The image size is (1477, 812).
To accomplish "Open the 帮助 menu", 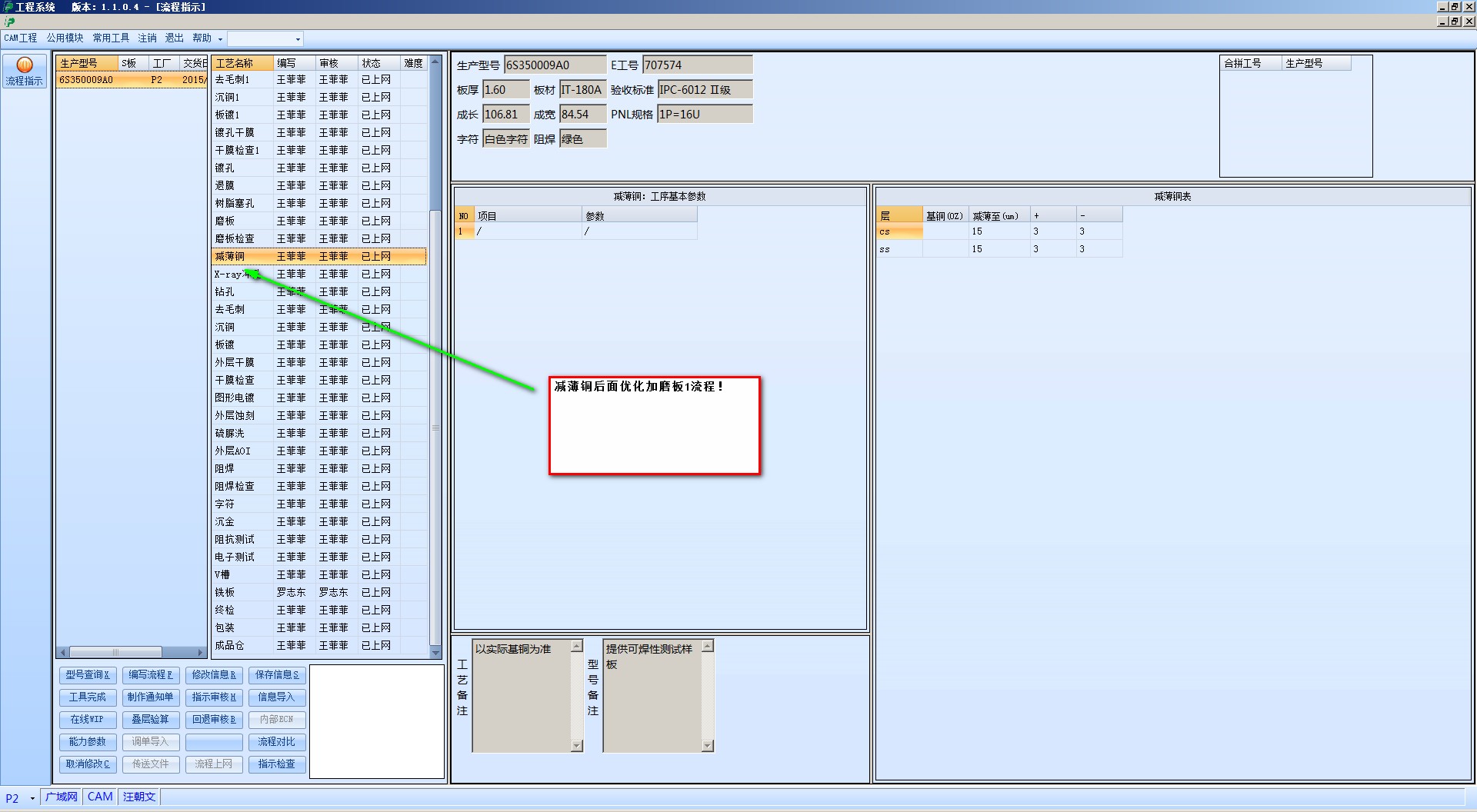I will point(202,38).
